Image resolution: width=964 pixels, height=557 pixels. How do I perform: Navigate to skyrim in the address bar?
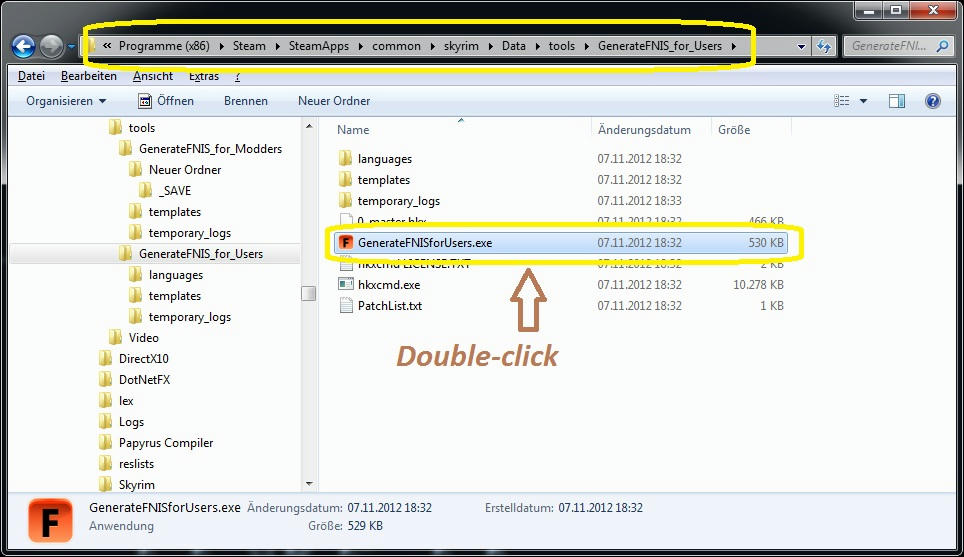(461, 46)
